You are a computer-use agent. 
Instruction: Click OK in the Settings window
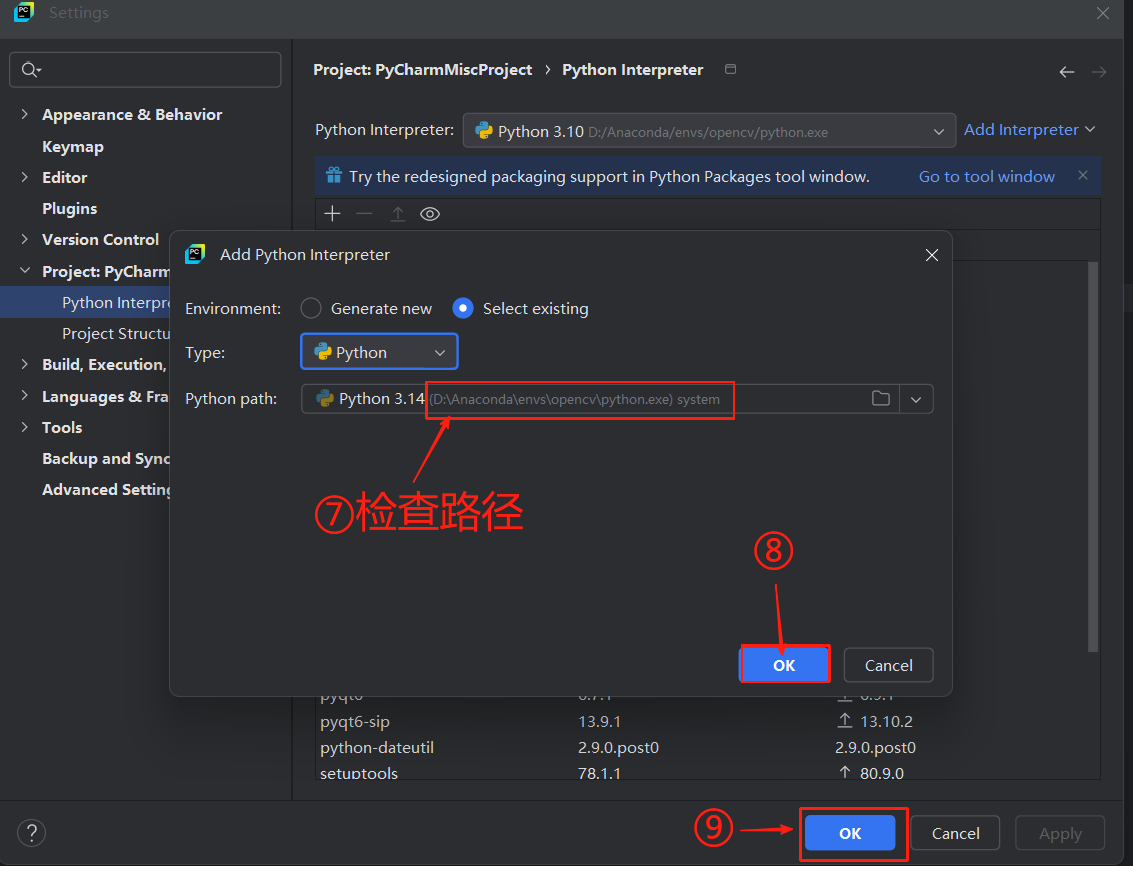(x=850, y=833)
